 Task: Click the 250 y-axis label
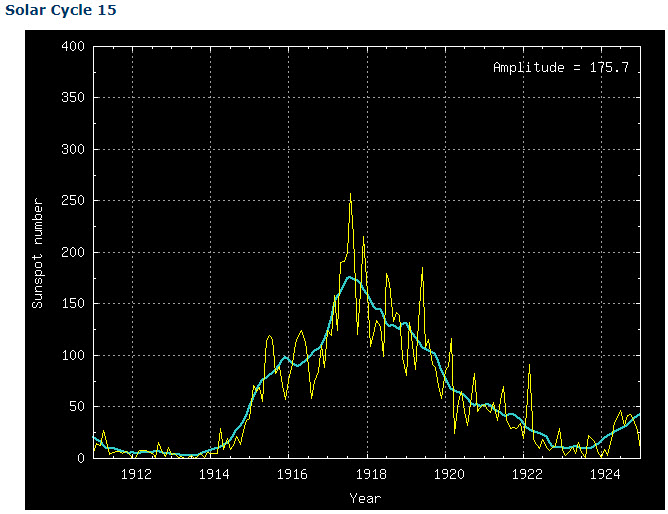pos(73,200)
